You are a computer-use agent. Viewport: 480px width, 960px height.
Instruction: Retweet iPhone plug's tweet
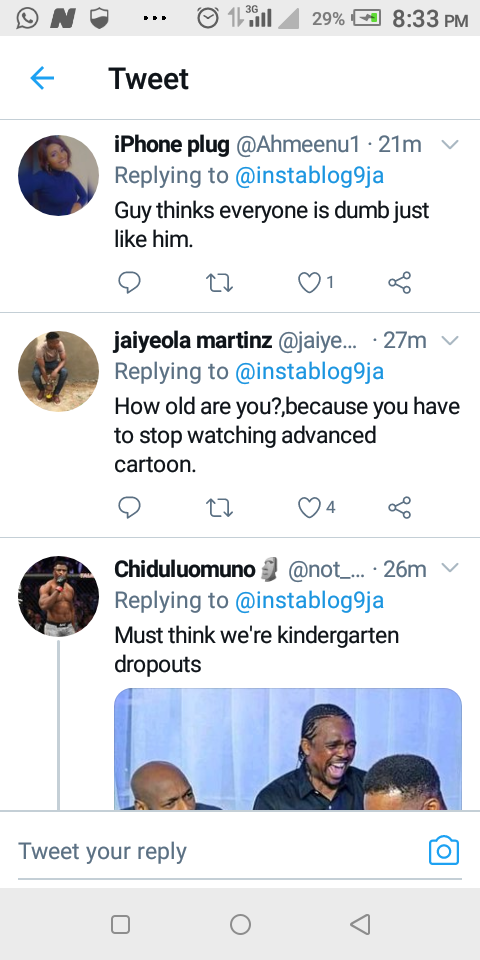click(219, 282)
